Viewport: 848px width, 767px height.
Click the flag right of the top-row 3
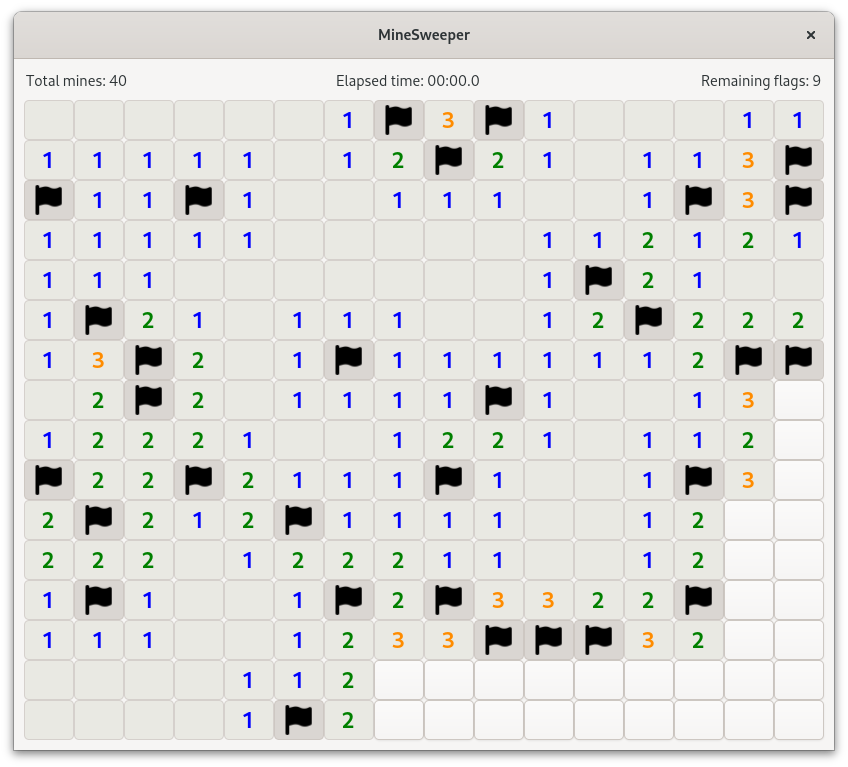(498, 120)
